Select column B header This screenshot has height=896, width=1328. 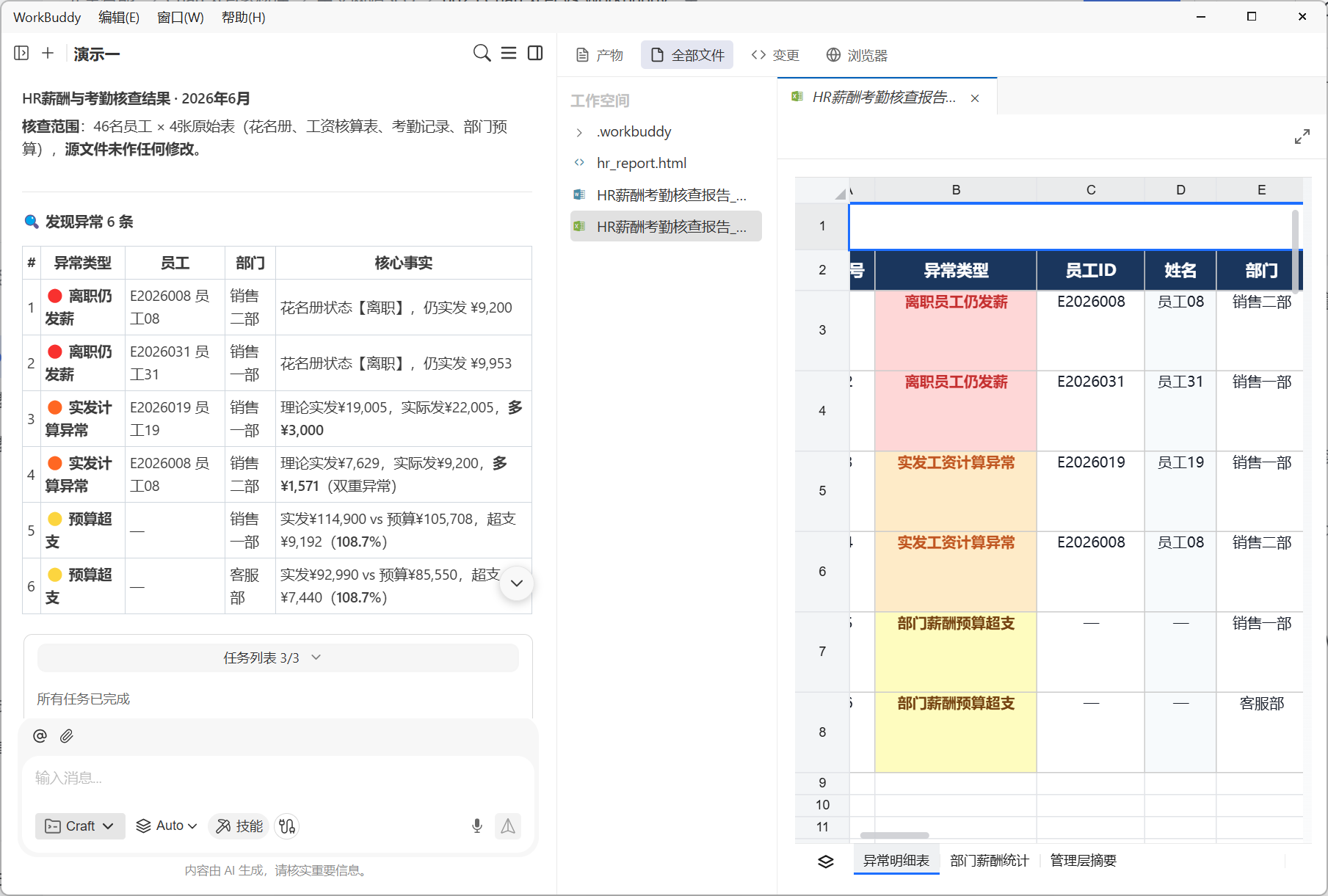[956, 190]
